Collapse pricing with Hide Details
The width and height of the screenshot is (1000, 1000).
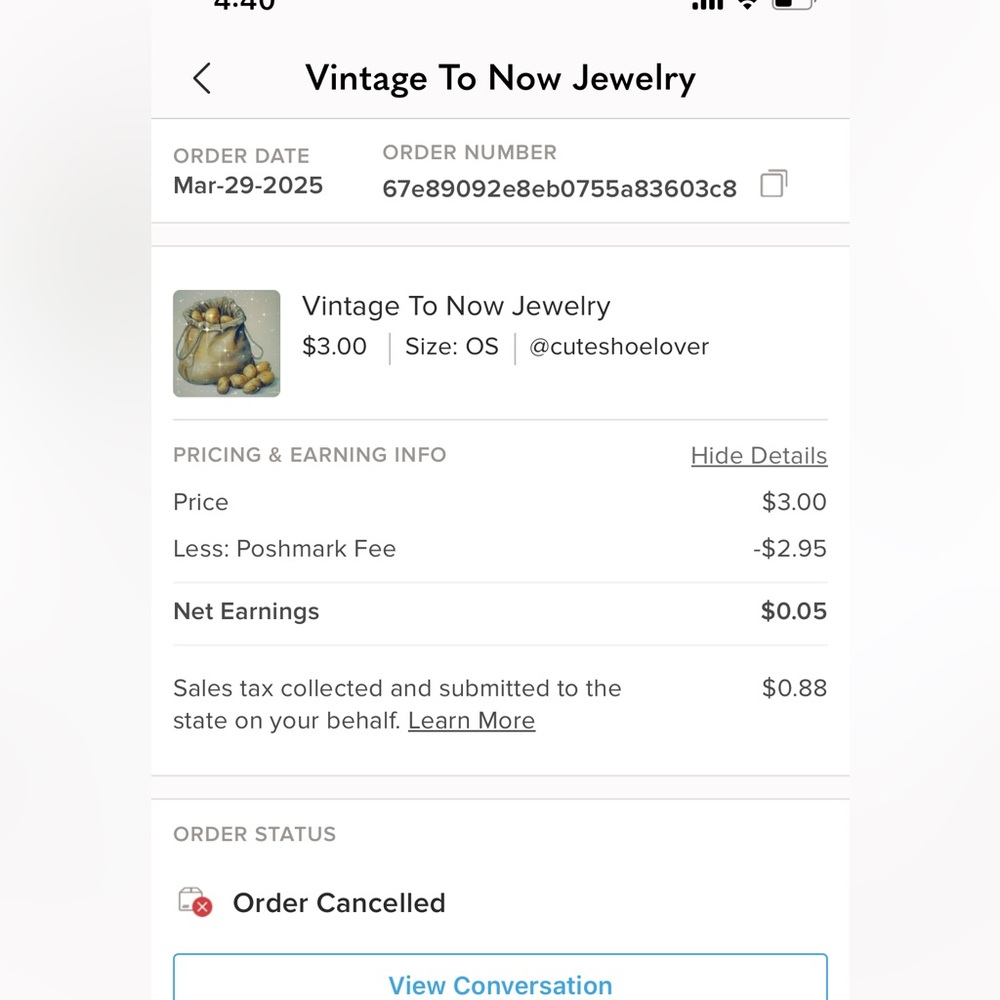758,456
